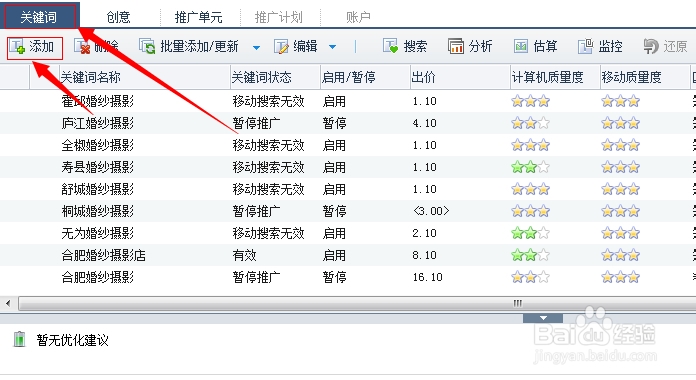
Task: Select keyword row 全椒婚纱摄影
Action: point(348,145)
